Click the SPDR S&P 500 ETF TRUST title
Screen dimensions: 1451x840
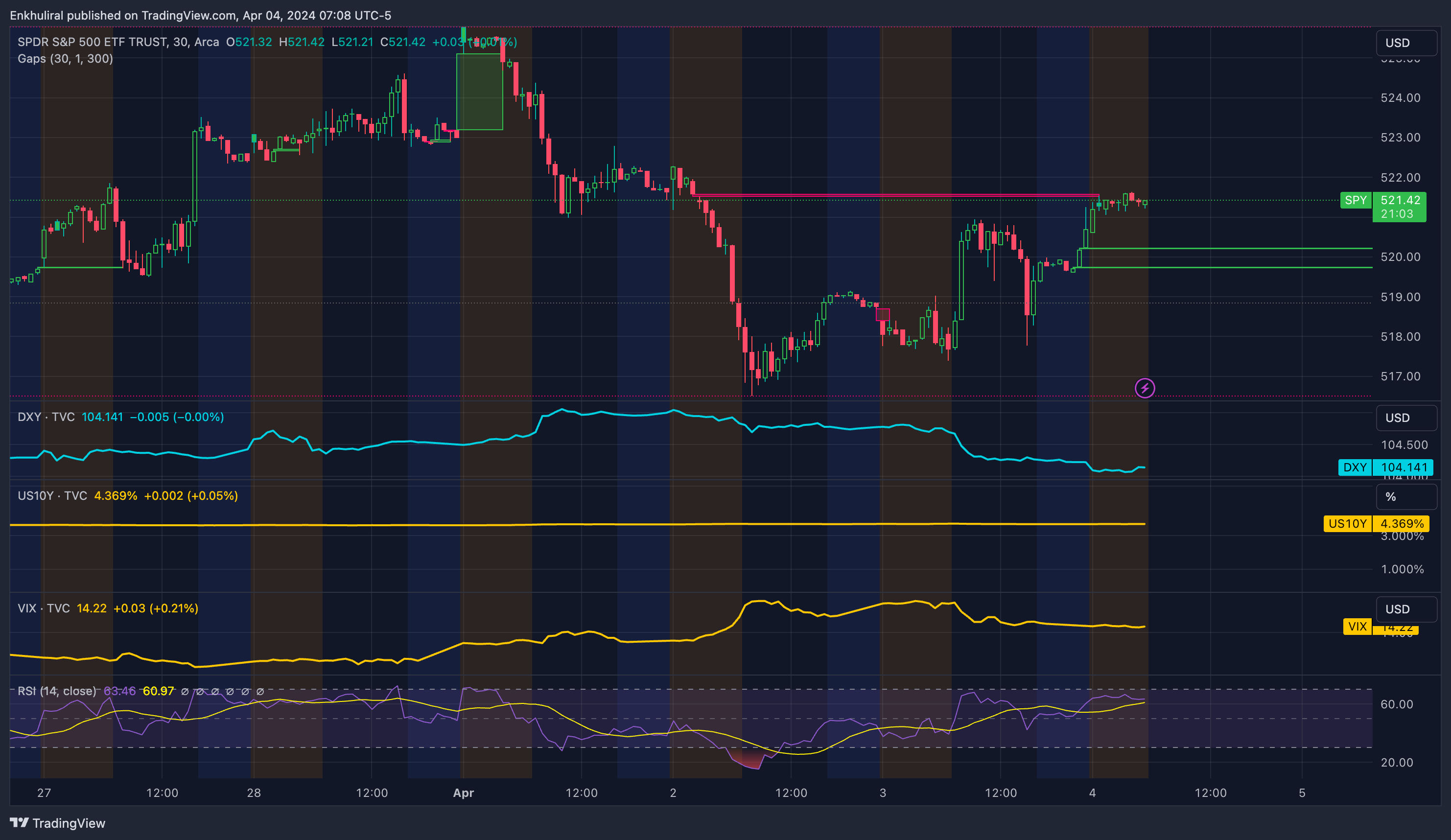[x=92, y=42]
